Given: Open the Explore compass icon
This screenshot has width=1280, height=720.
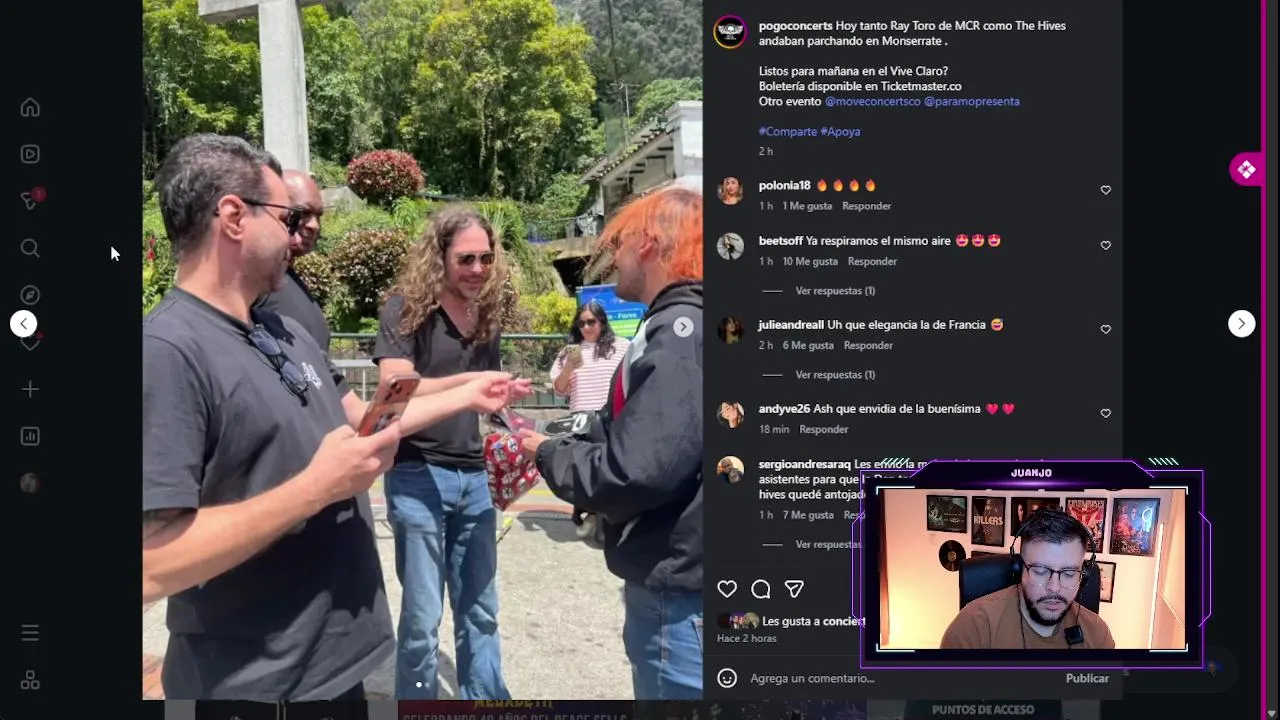Looking at the screenshot, I should (30, 295).
